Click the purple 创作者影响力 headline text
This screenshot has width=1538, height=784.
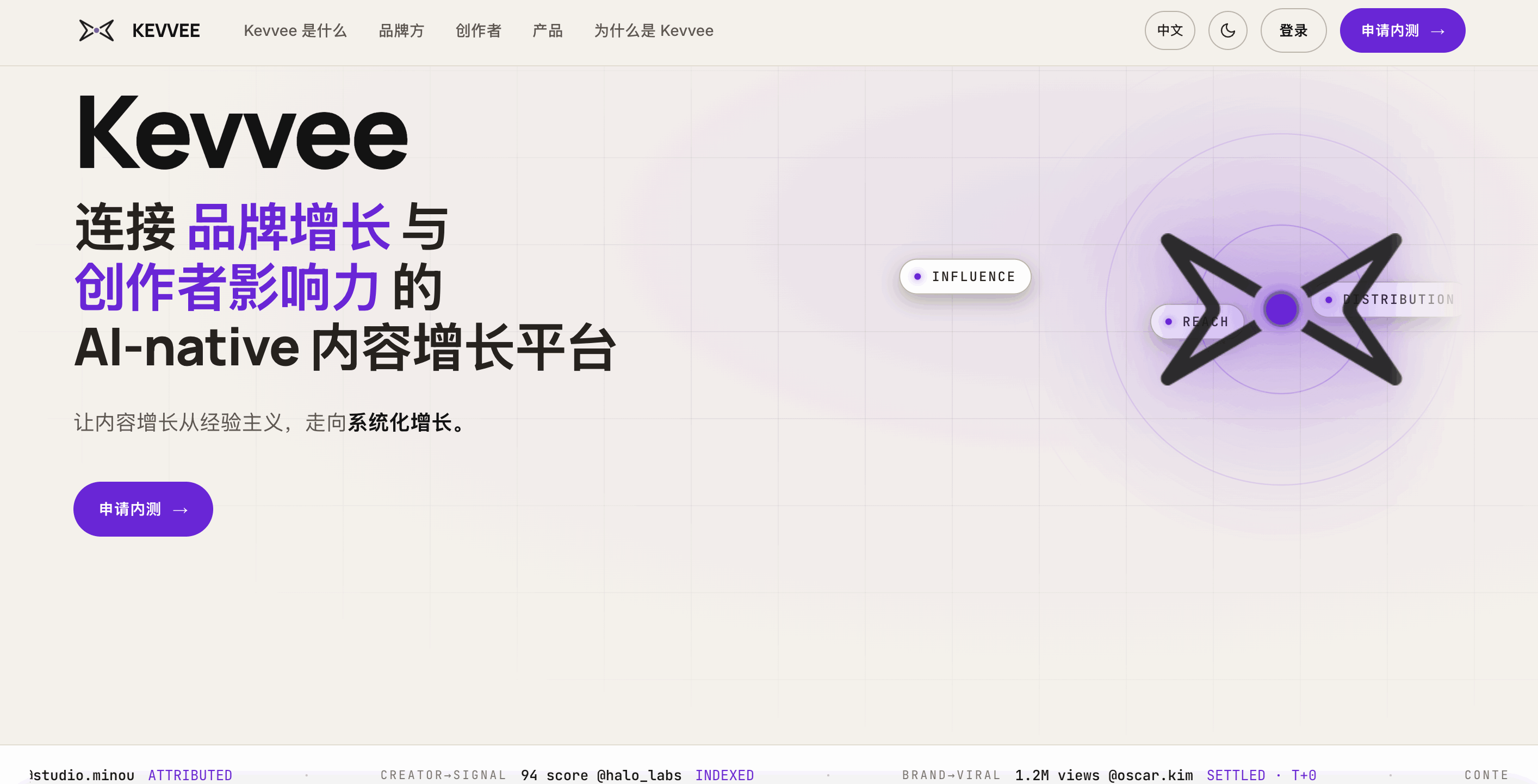click(x=227, y=288)
